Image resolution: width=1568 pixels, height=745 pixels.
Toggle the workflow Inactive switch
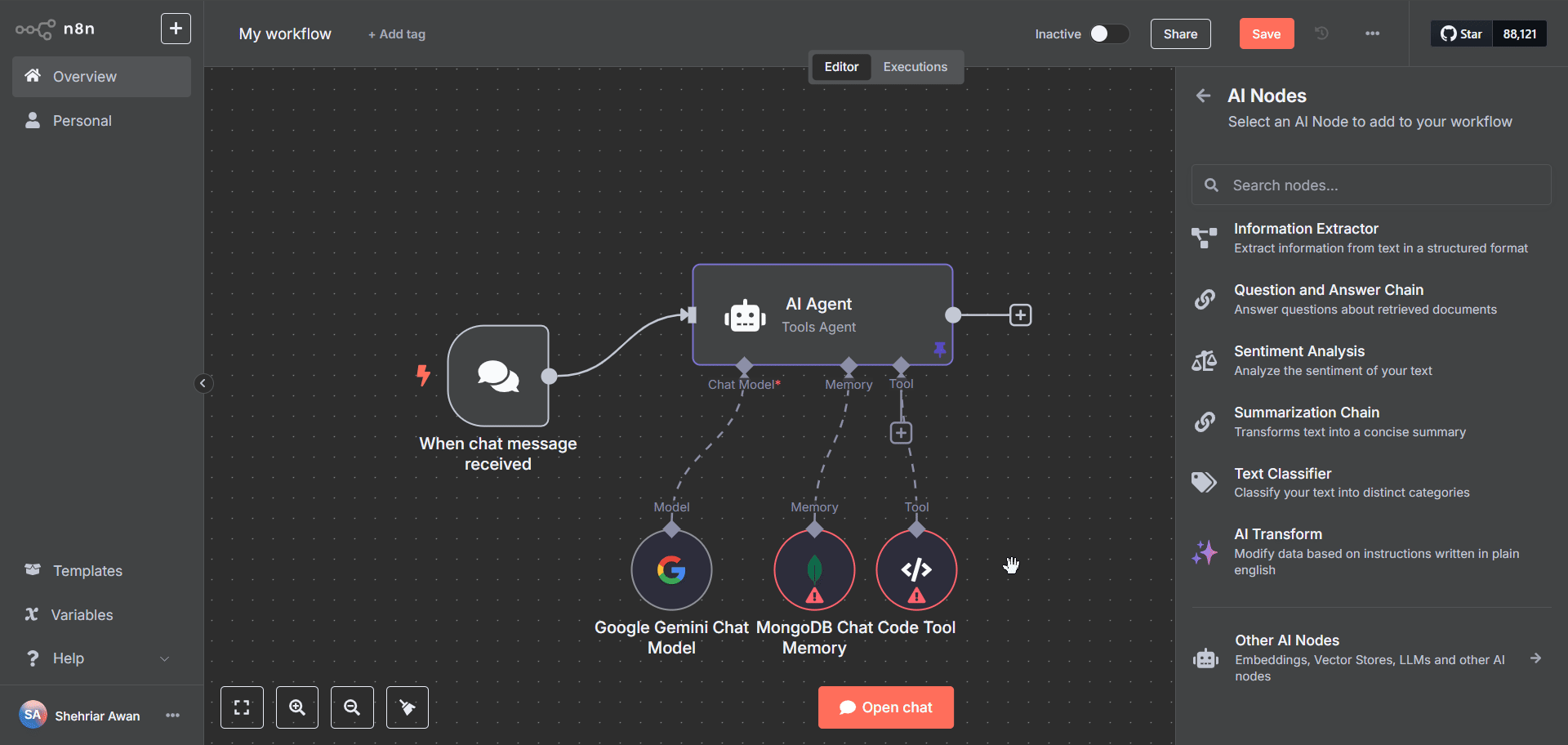1109,33
